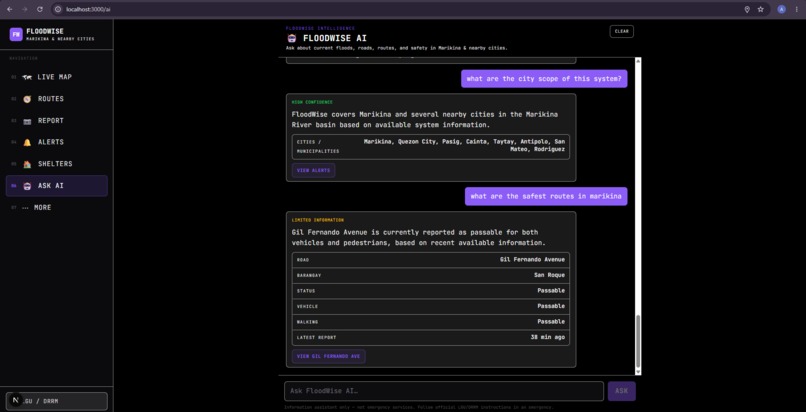This screenshot has width=806, height=412.
Task: Clear the chat with CLEAR button
Action: (621, 31)
